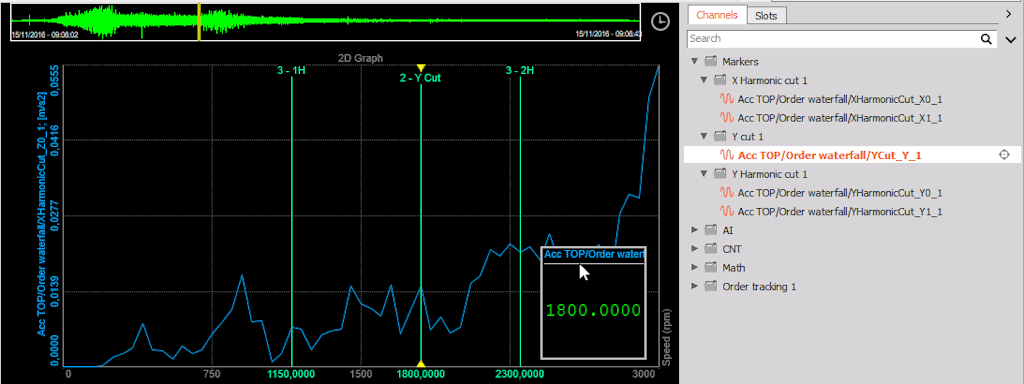Click the Markers folder icon
Image resolution: width=1024 pixels, height=384 pixels.
pos(711,62)
